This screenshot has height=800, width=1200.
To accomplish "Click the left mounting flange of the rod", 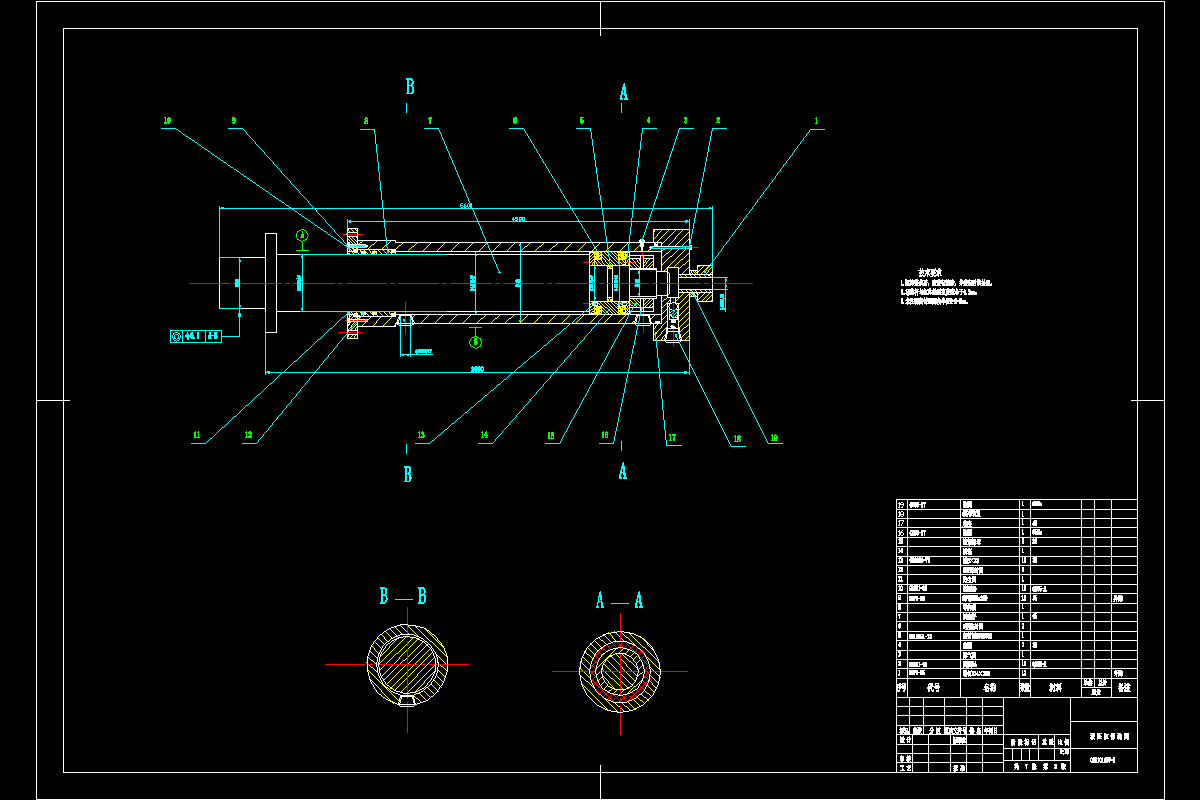I will click(271, 284).
